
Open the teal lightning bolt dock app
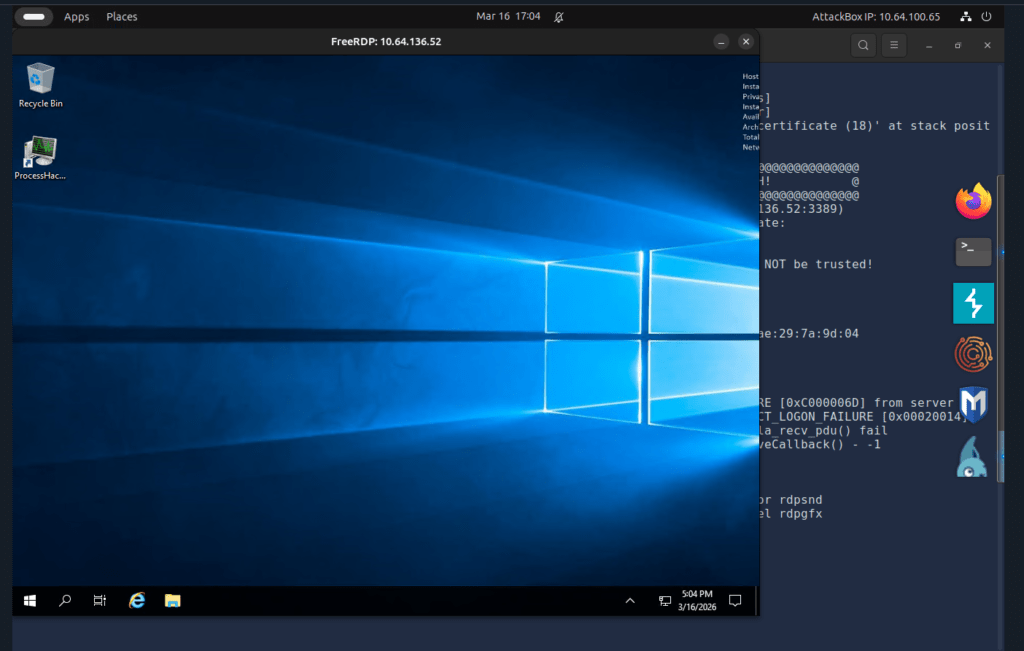[x=973, y=303]
